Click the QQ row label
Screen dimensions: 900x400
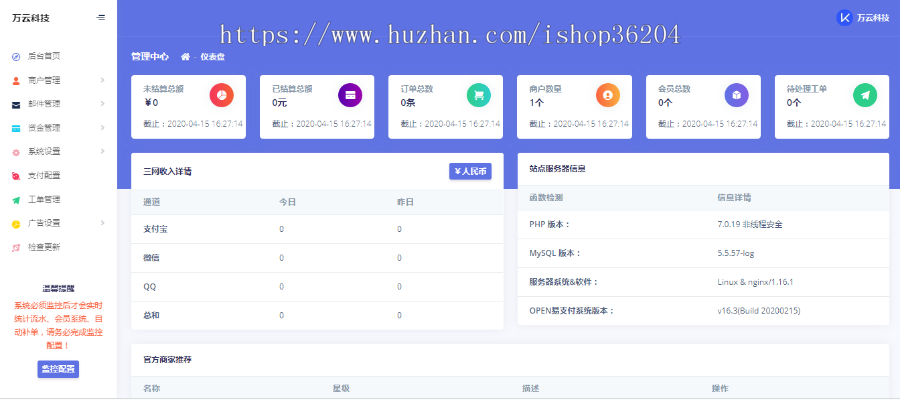coord(149,286)
